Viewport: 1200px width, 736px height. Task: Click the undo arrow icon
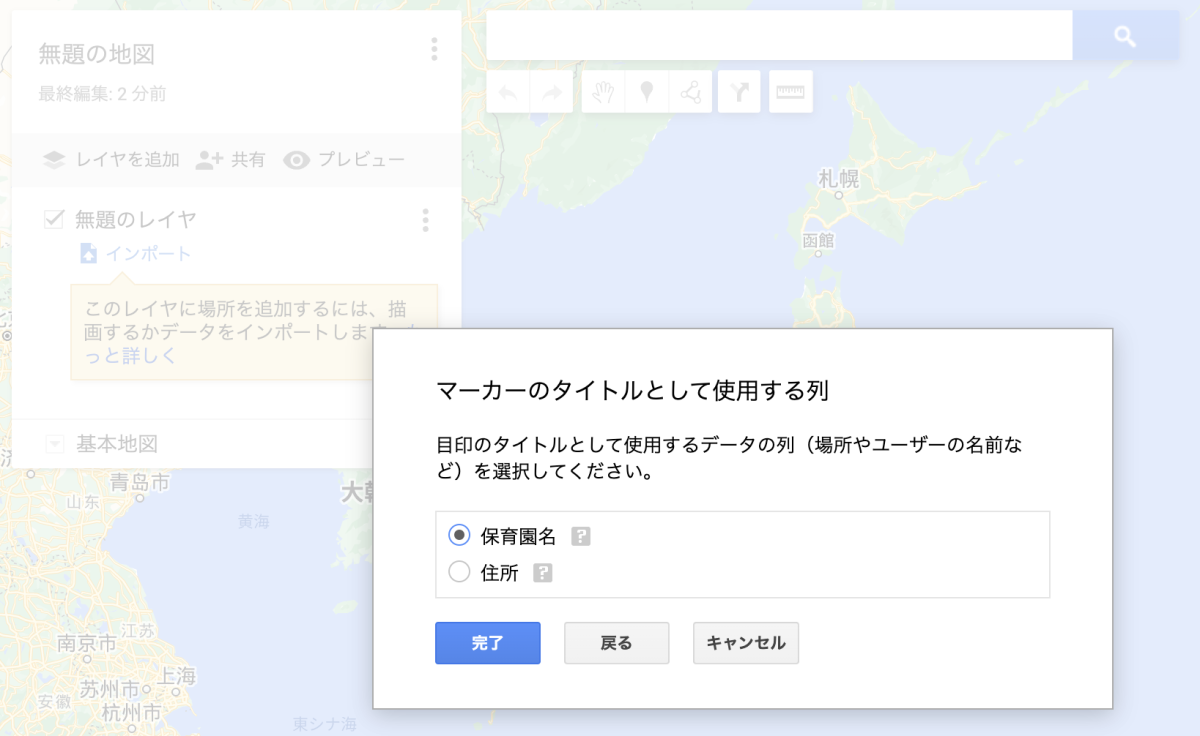pyautogui.click(x=508, y=92)
